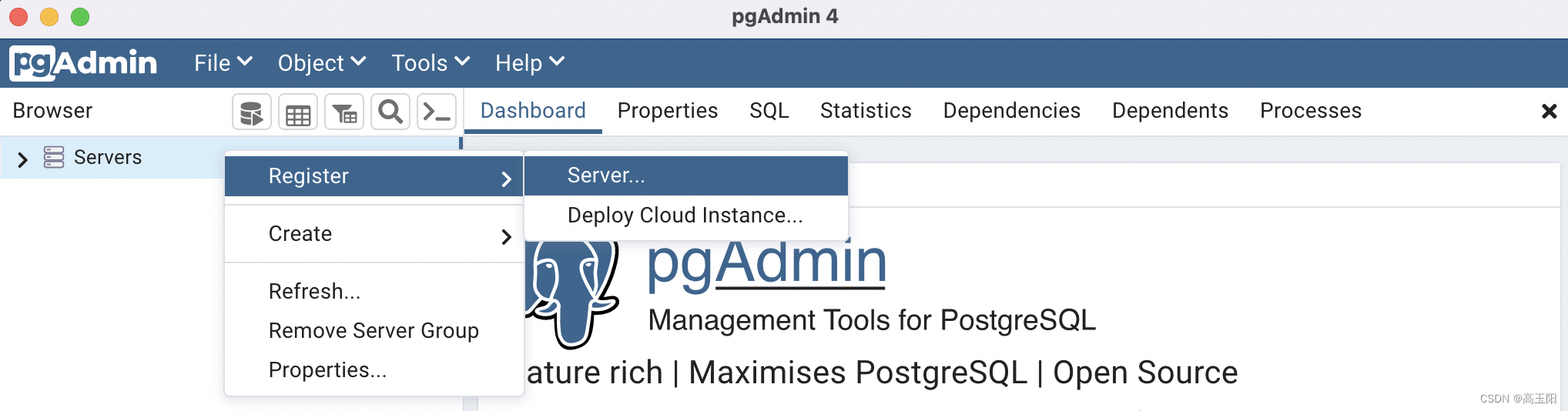Click the macOS yellow minimize button
This screenshot has width=1568, height=411.
[49, 16]
